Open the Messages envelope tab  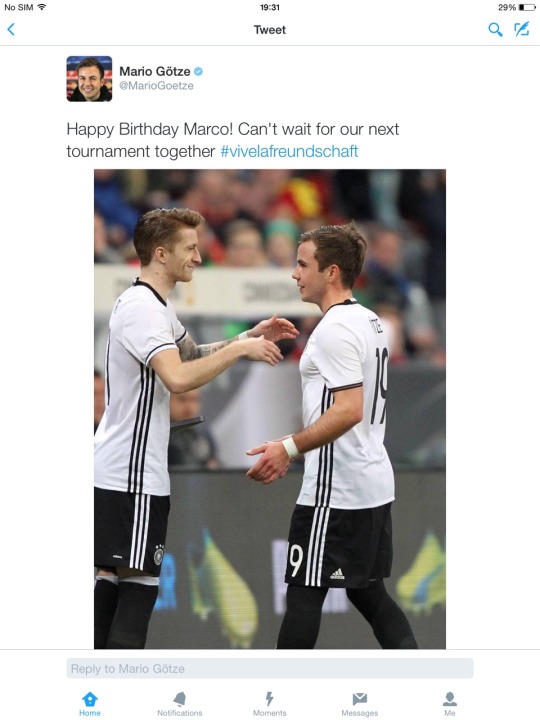360,704
